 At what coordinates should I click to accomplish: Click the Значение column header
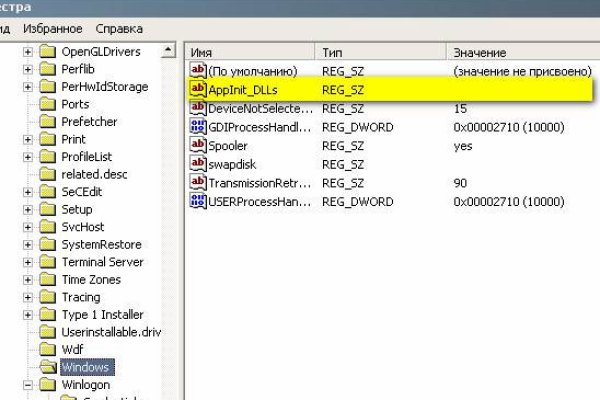[520, 51]
